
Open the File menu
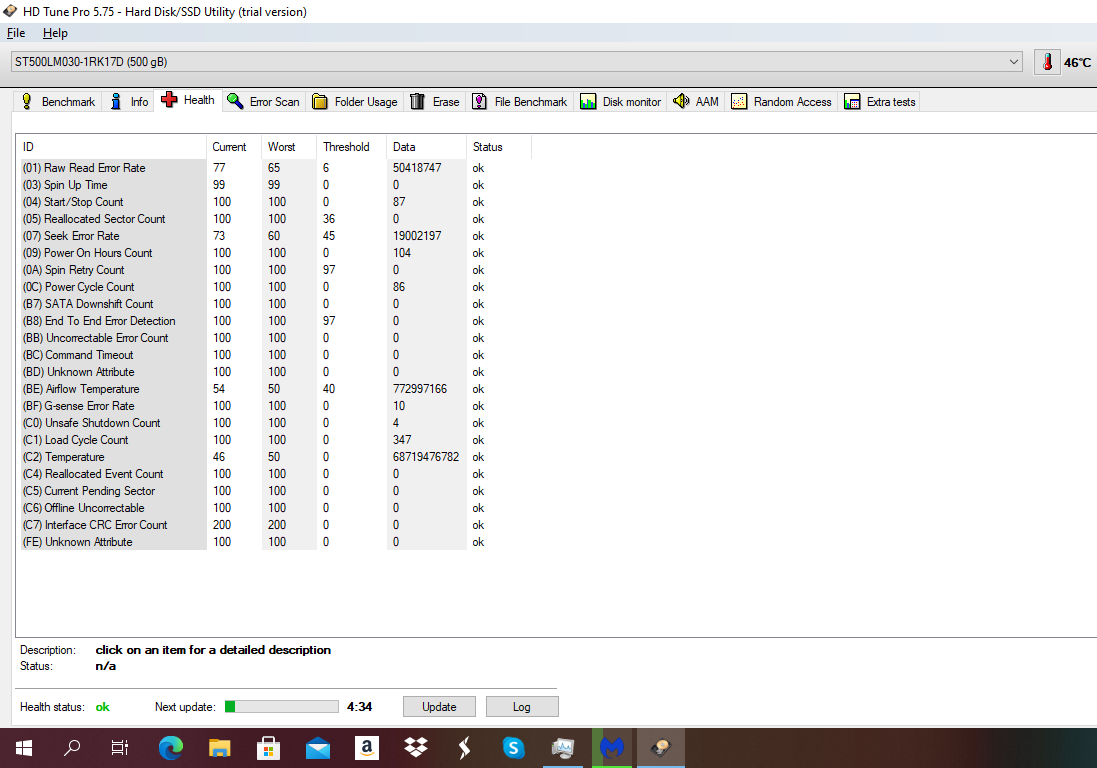tap(16, 33)
